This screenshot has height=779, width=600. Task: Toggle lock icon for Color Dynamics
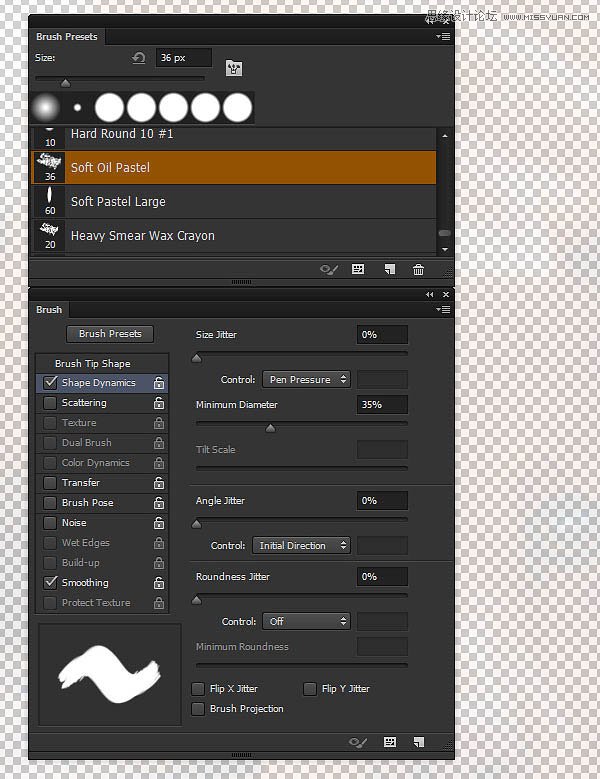point(158,463)
